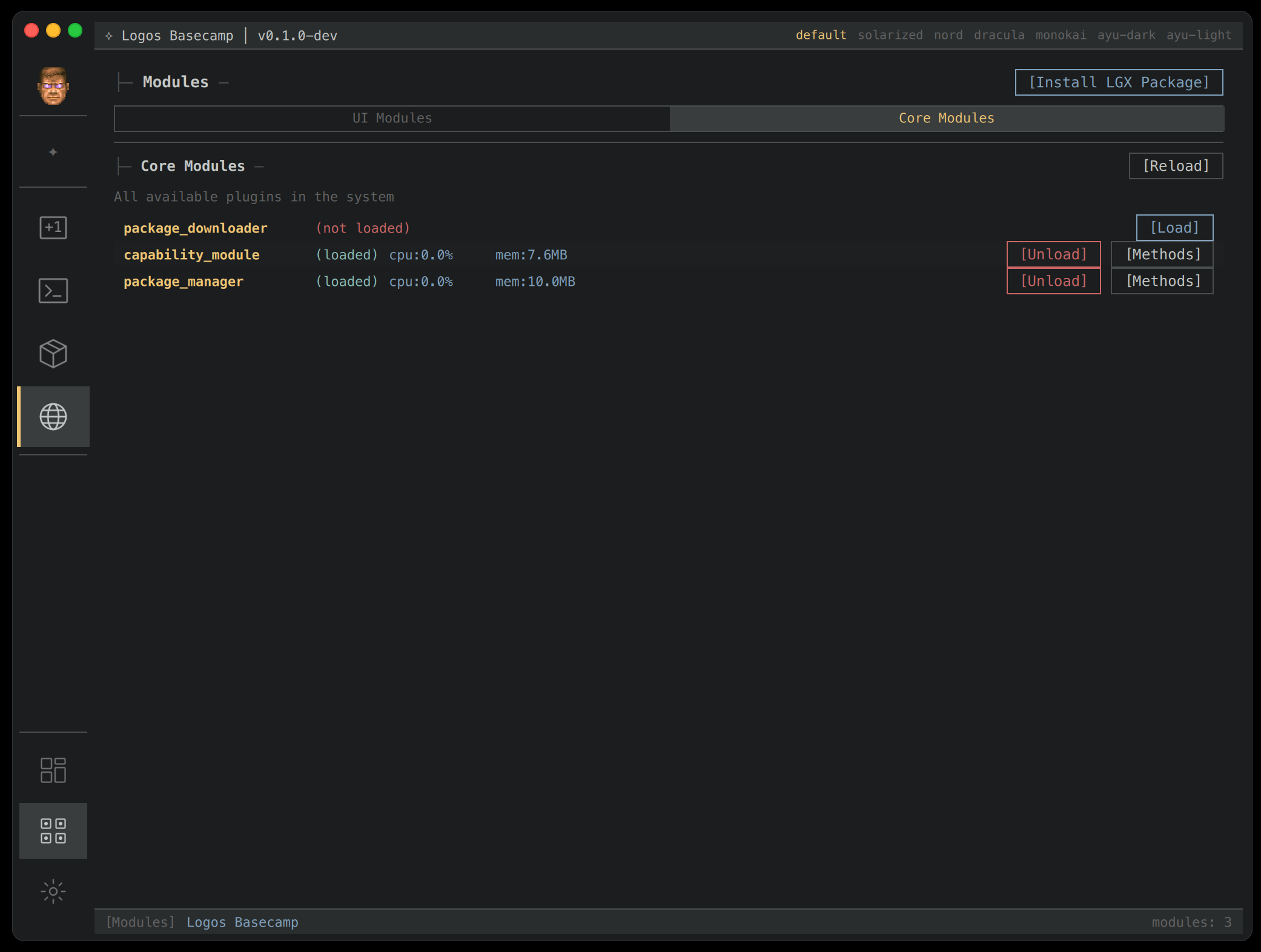The width and height of the screenshot is (1261, 952).
Task: Show Methods for package_manager
Action: tap(1162, 281)
